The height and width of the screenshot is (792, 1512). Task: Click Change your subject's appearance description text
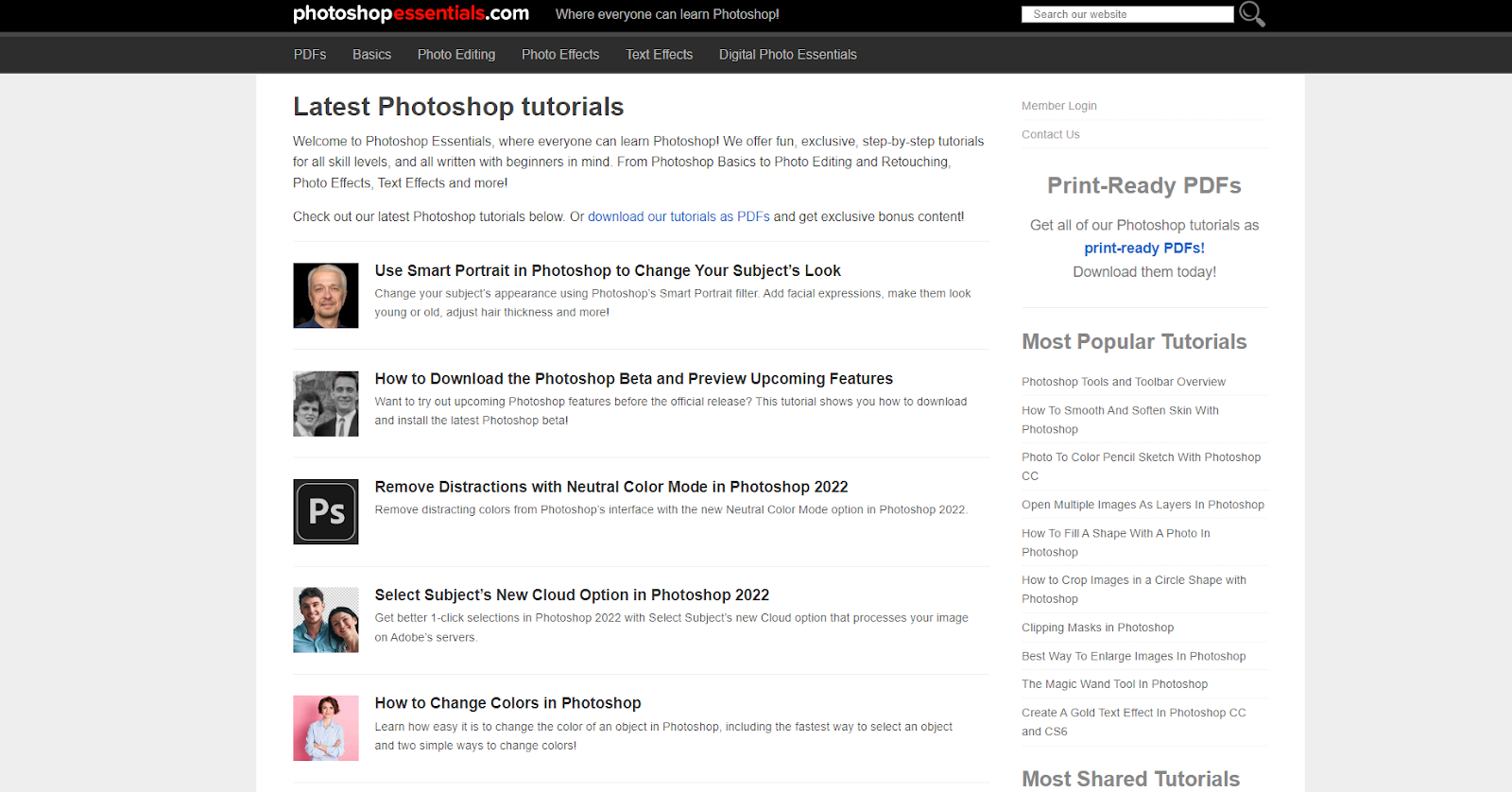673,302
